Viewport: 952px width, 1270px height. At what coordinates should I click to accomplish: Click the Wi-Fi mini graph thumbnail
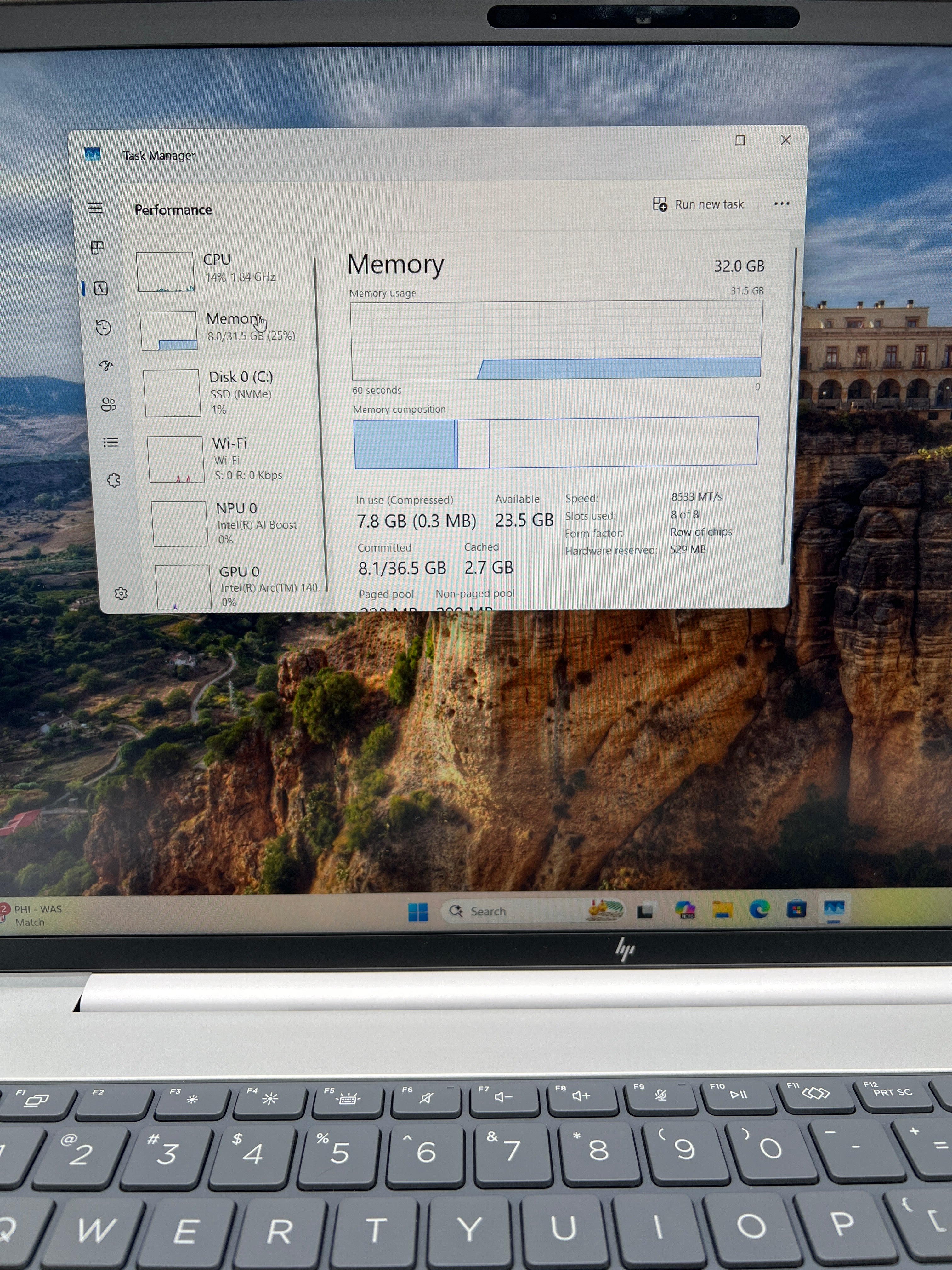pyautogui.click(x=176, y=459)
